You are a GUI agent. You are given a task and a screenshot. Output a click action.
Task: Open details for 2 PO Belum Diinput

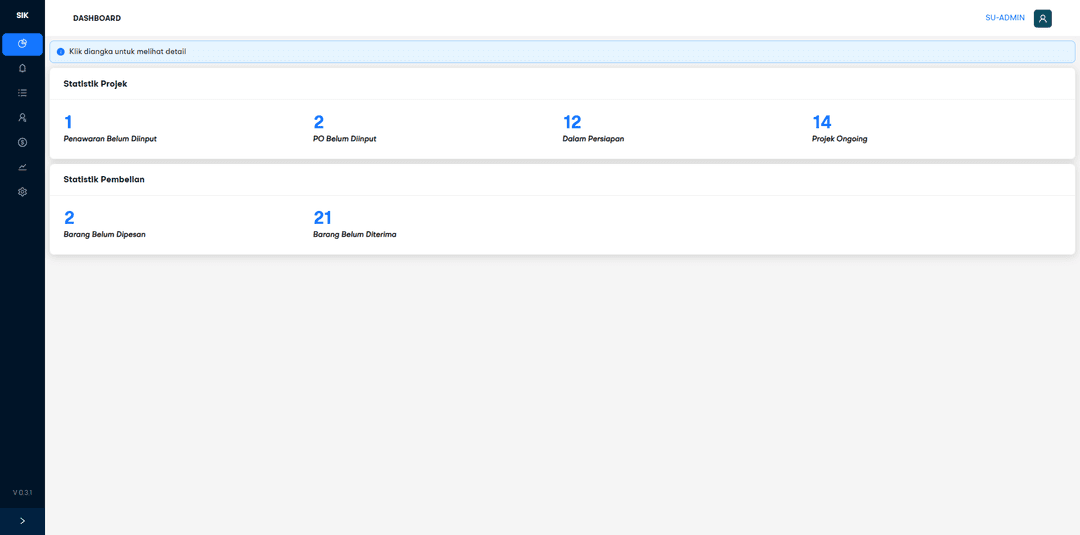point(318,122)
